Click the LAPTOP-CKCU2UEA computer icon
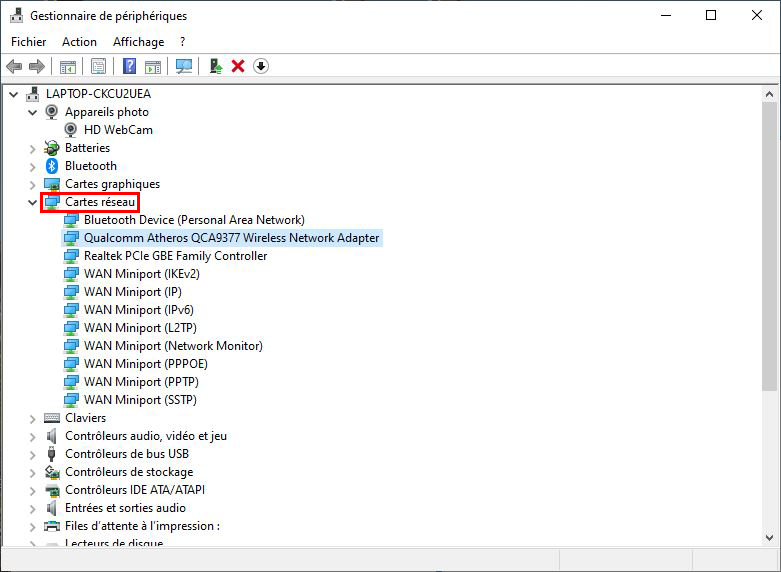The height and width of the screenshot is (572, 781). [x=33, y=94]
